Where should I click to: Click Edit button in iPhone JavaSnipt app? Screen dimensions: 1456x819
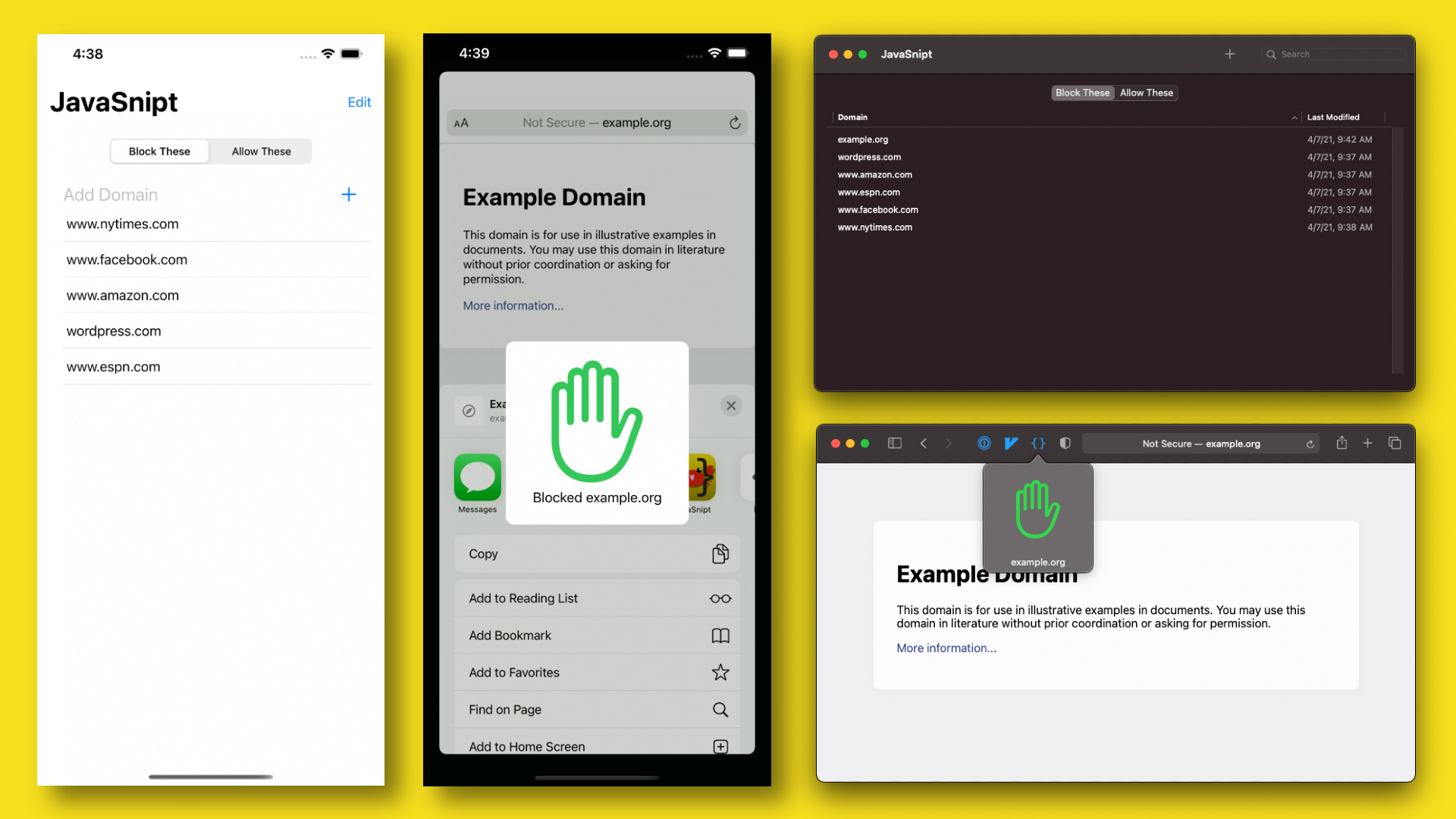[x=358, y=101]
